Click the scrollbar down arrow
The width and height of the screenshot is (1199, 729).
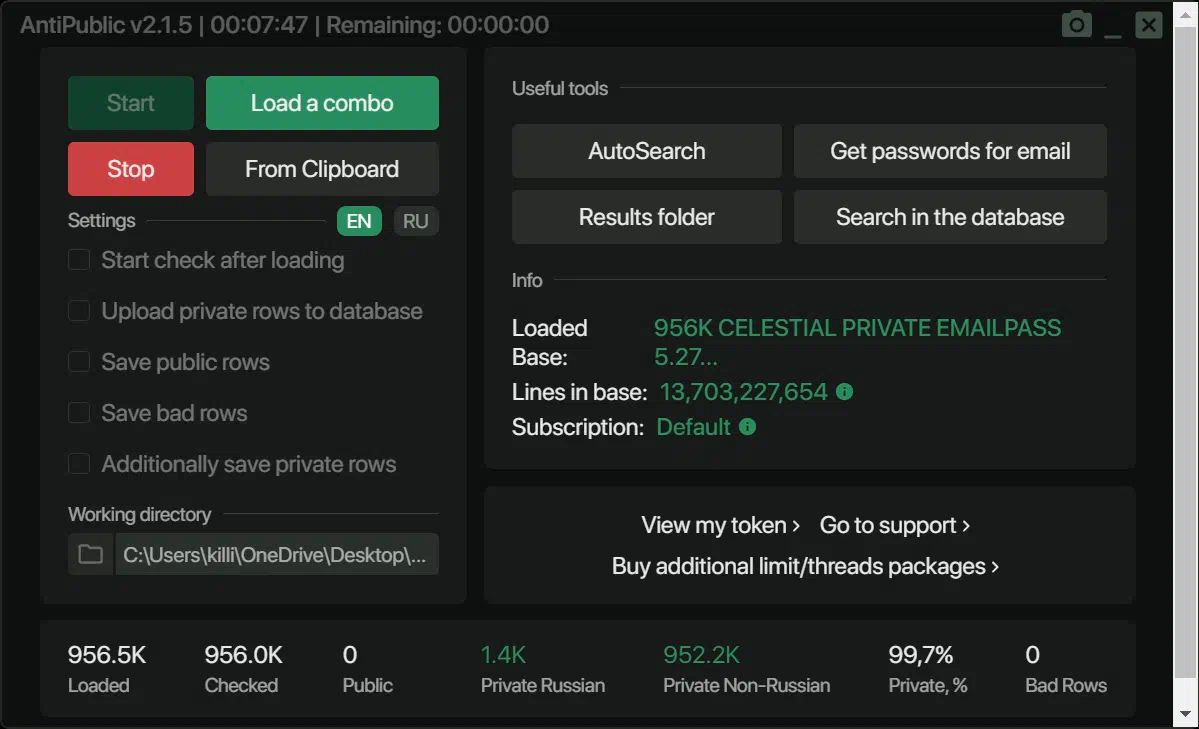(x=1185, y=714)
